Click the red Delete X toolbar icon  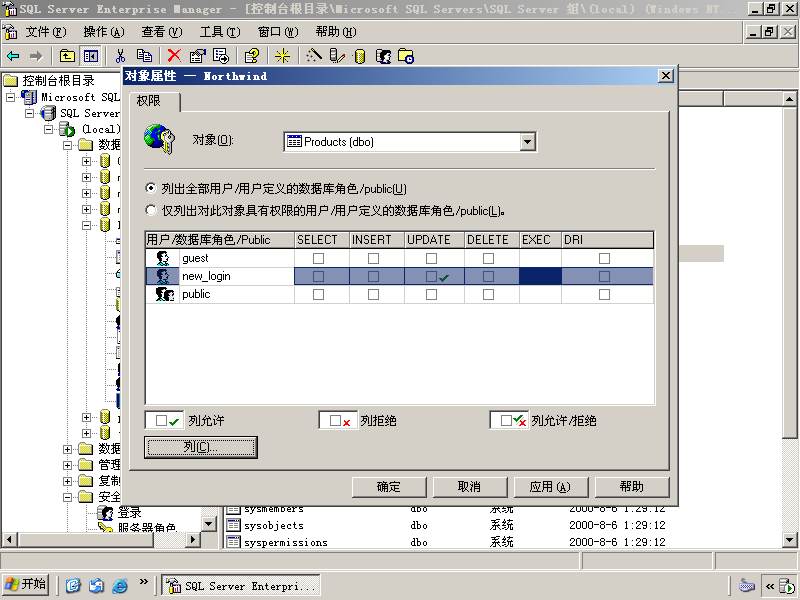[x=174, y=56]
